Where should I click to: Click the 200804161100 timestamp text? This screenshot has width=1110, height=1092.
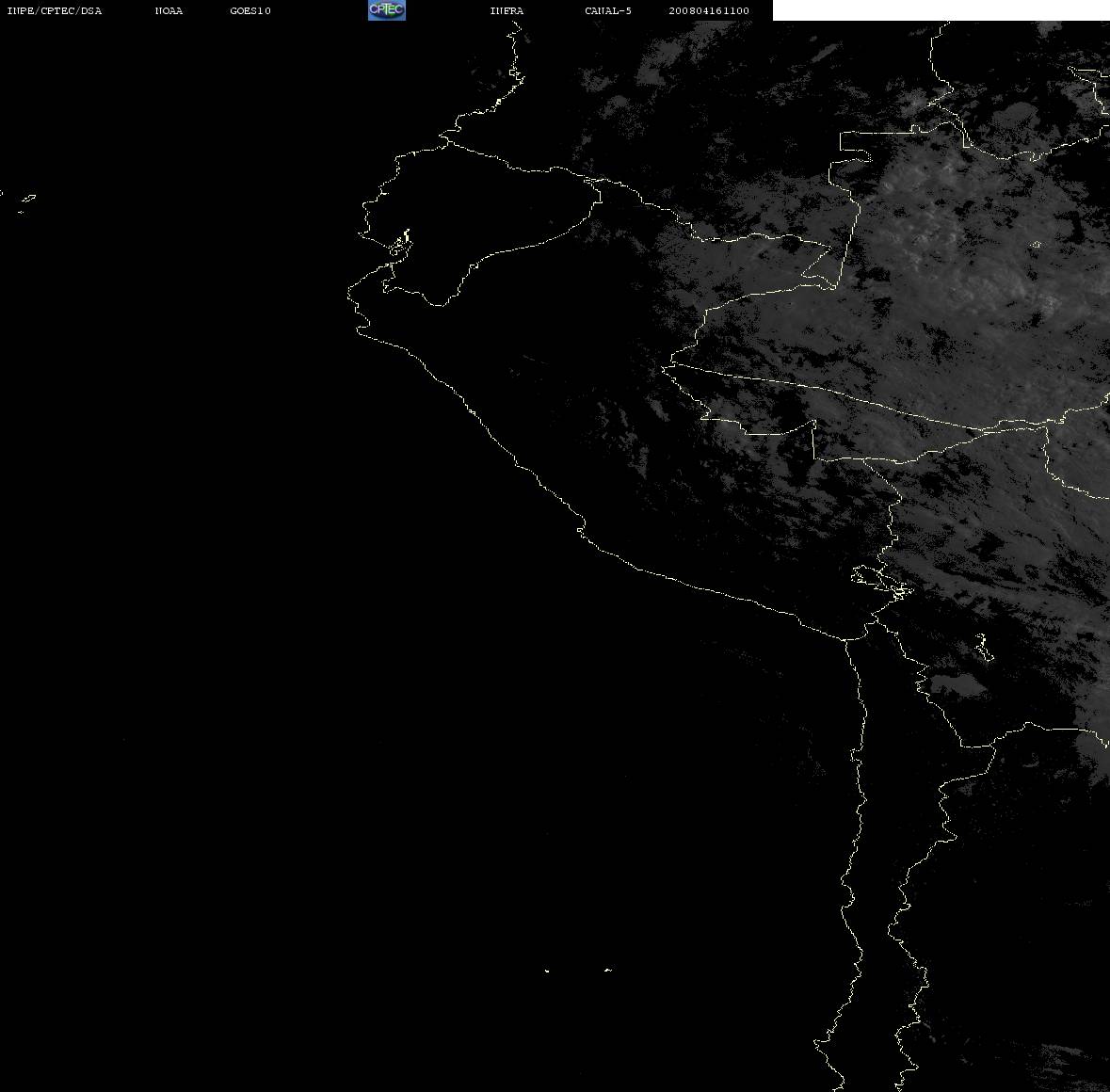[709, 10]
